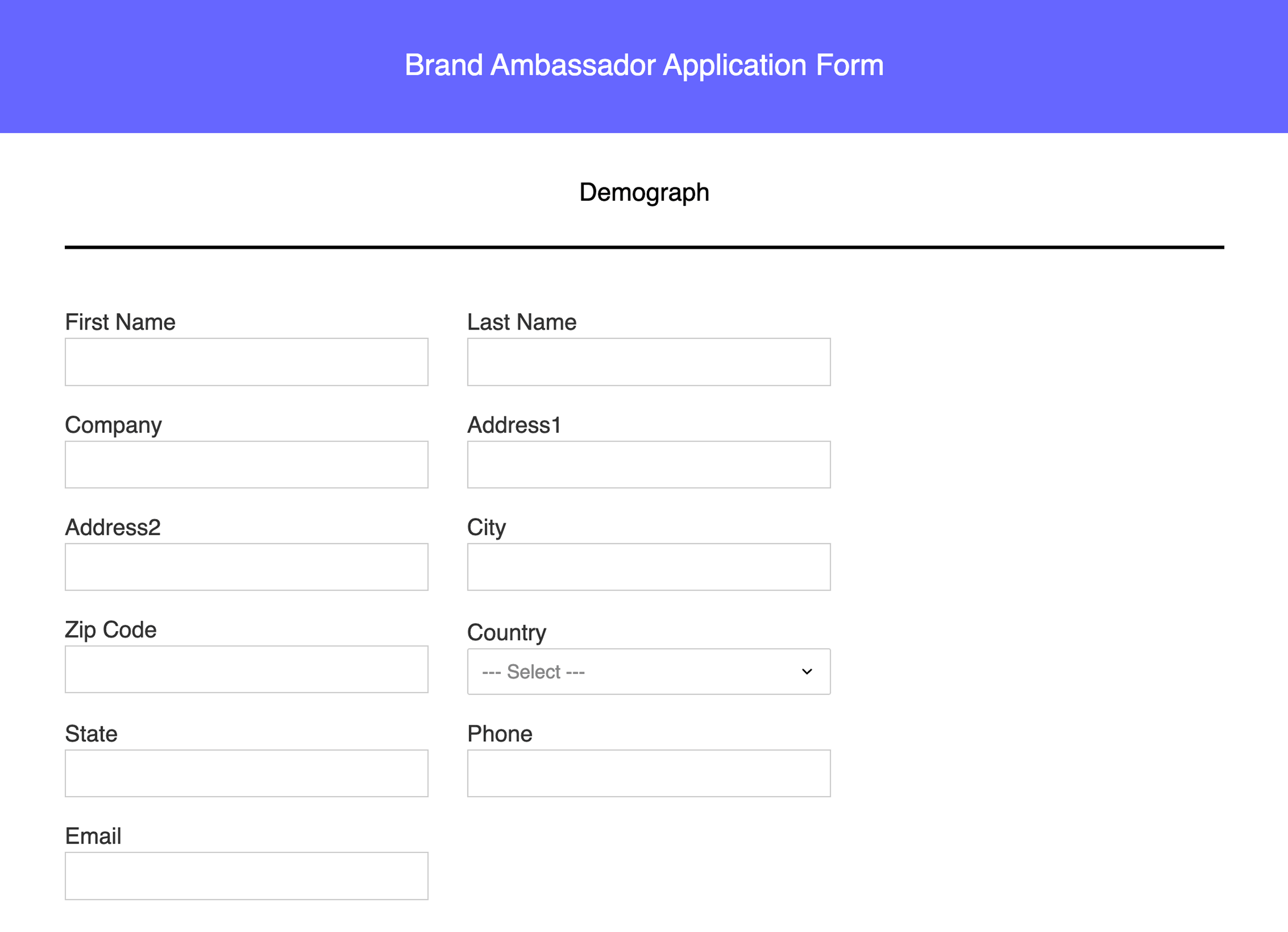The width and height of the screenshot is (1288, 932).
Task: Click inside the Email field
Action: (x=246, y=875)
